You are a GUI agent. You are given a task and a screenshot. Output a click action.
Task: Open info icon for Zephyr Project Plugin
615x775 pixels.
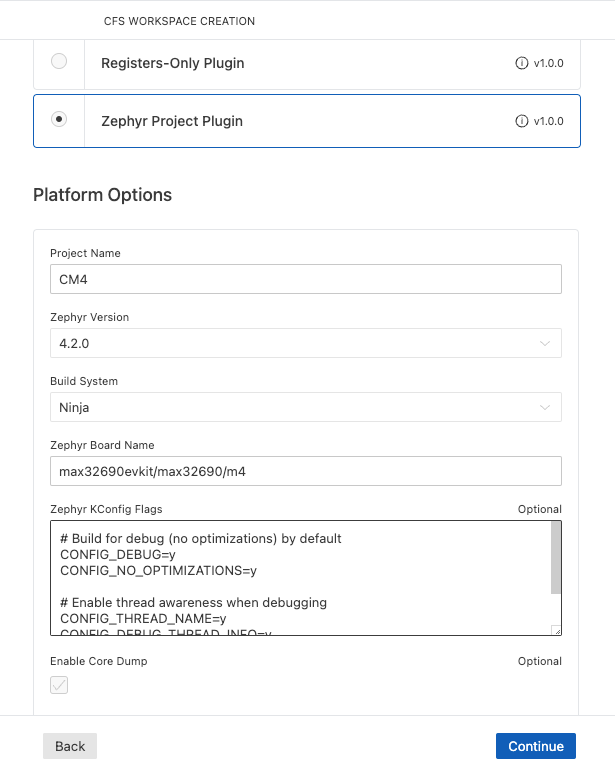click(521, 122)
